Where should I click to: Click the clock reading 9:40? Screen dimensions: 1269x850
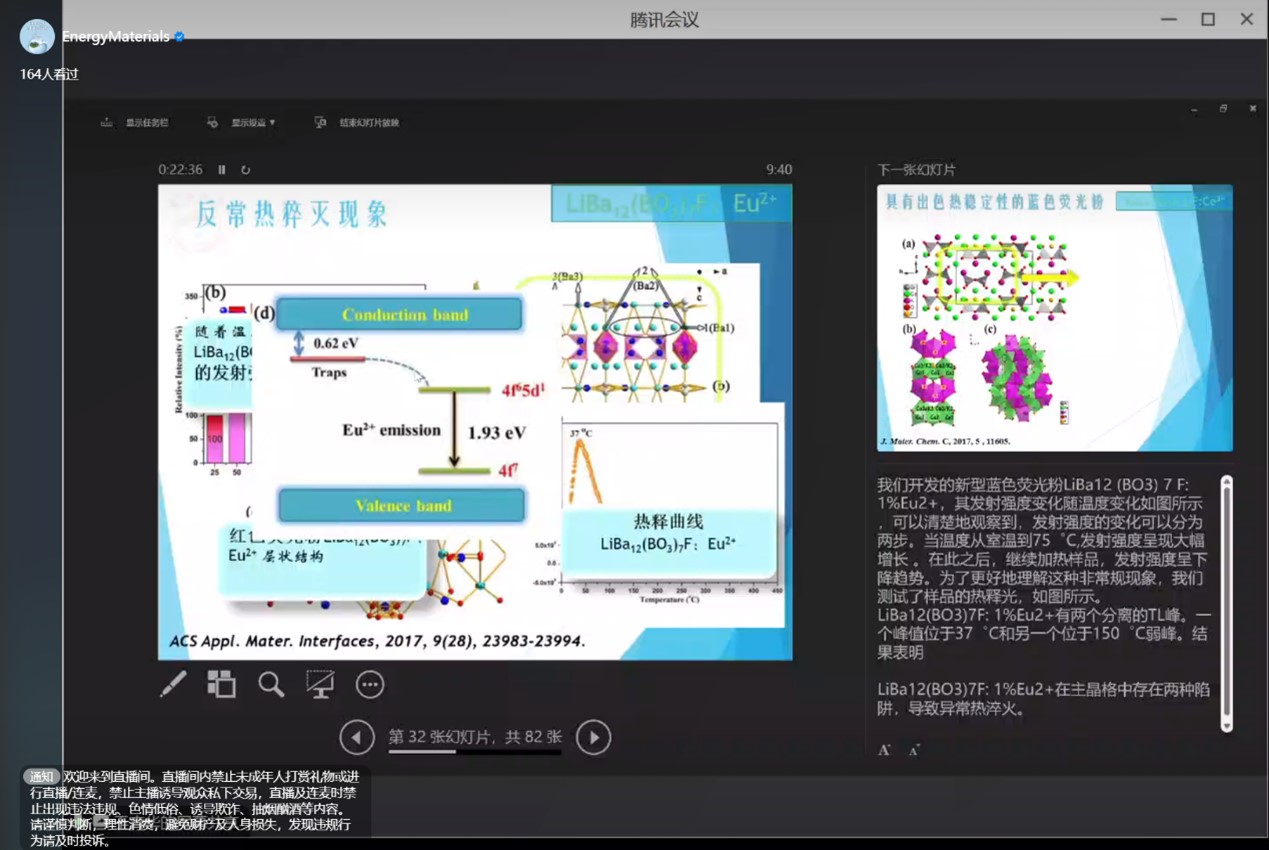779,170
